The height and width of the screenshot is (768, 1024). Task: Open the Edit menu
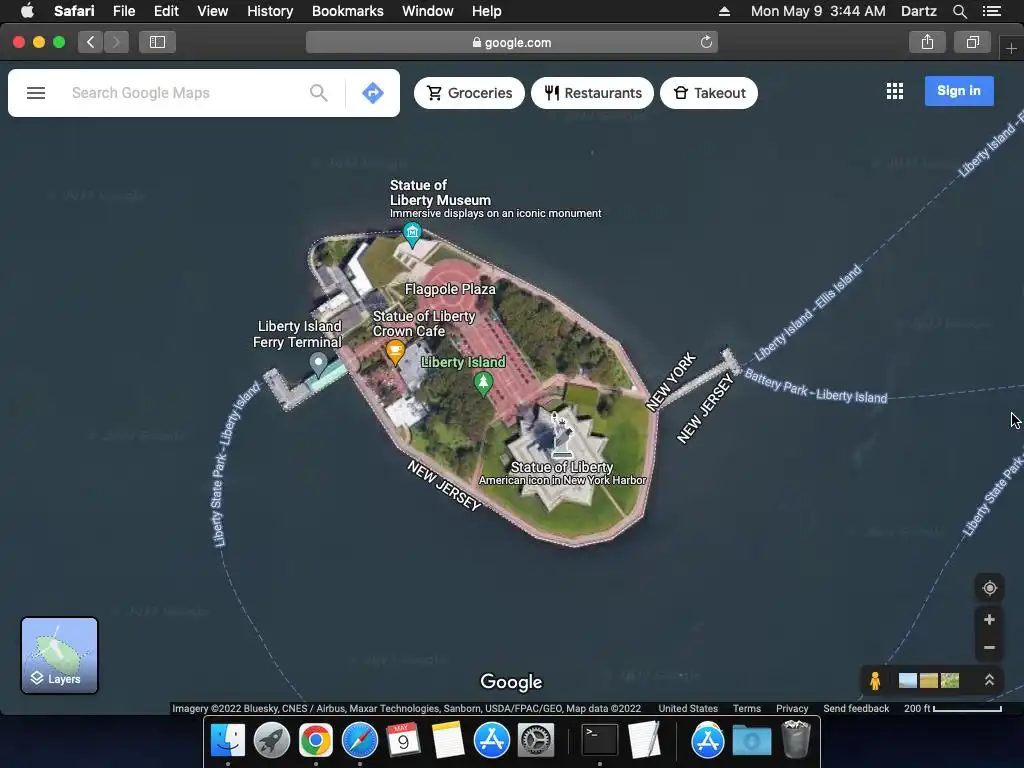point(166,11)
